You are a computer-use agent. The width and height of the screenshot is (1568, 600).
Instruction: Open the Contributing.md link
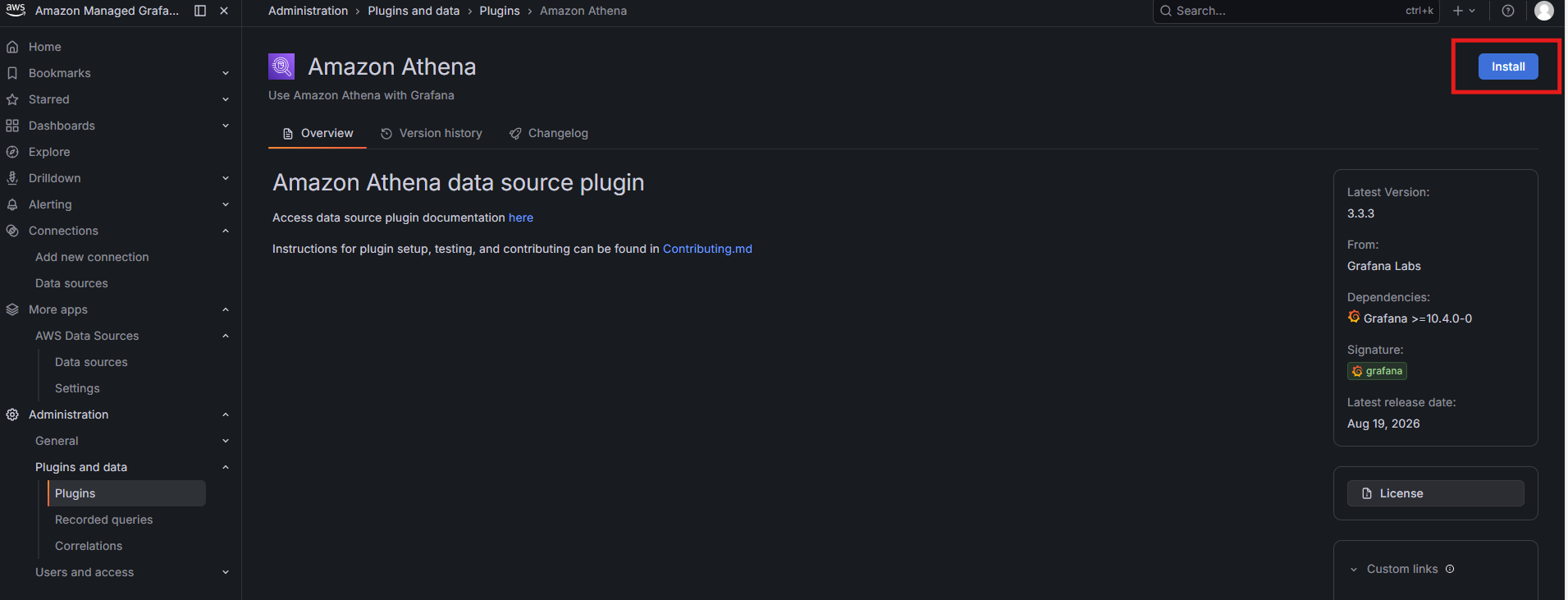[707, 249]
